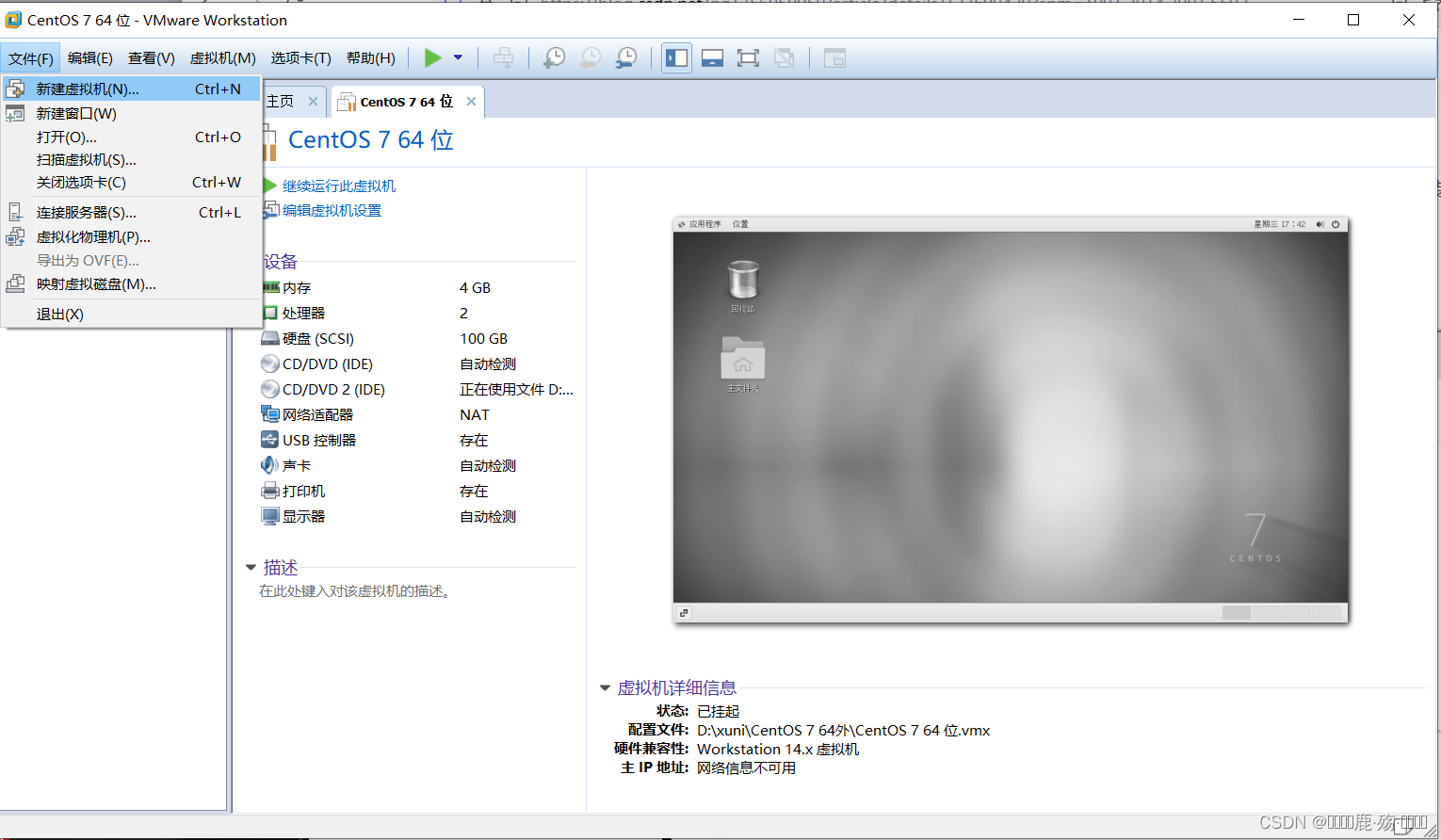Choose 新建窗口(W) from the file menu
Image resolution: width=1441 pixels, height=840 pixels.
point(132,113)
